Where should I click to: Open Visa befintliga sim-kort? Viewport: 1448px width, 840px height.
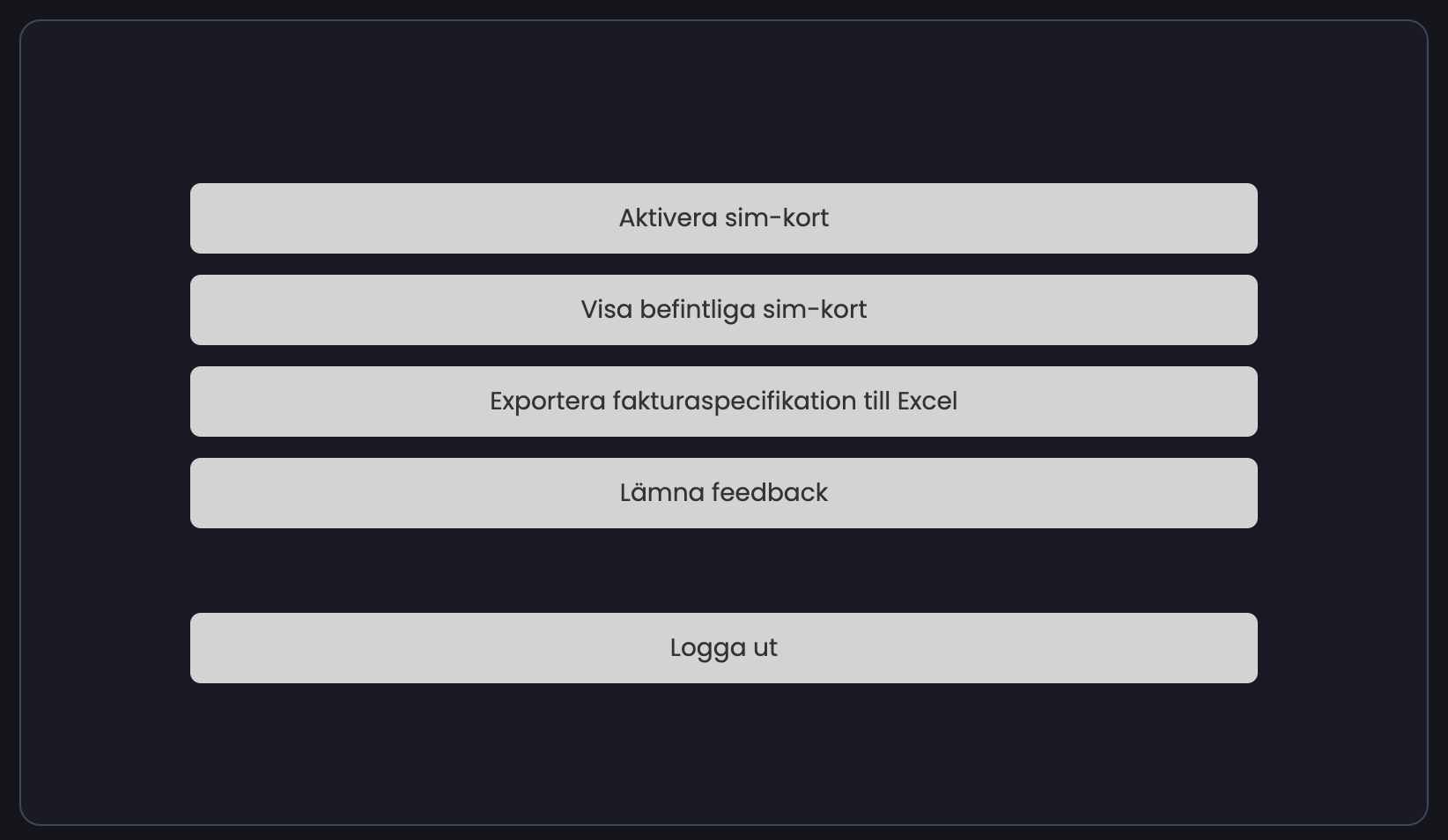click(723, 310)
